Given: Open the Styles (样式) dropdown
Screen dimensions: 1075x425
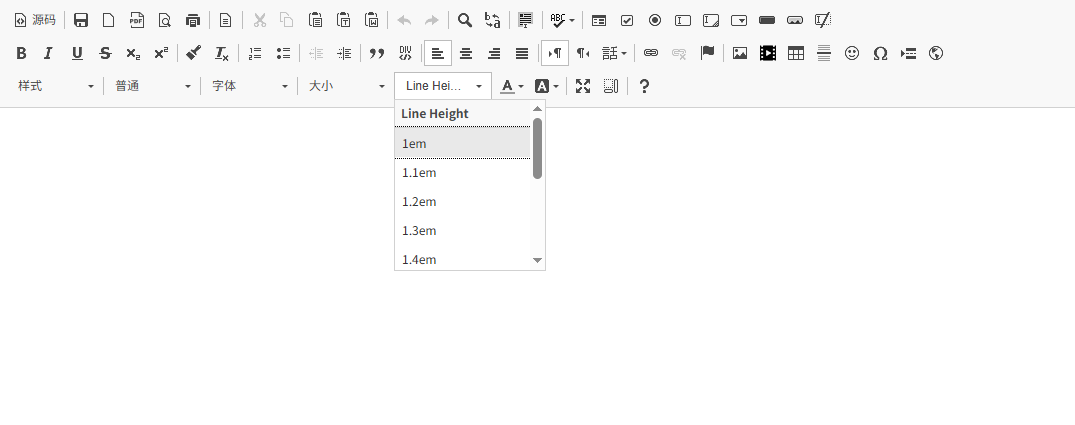Looking at the screenshot, I should (x=56, y=86).
